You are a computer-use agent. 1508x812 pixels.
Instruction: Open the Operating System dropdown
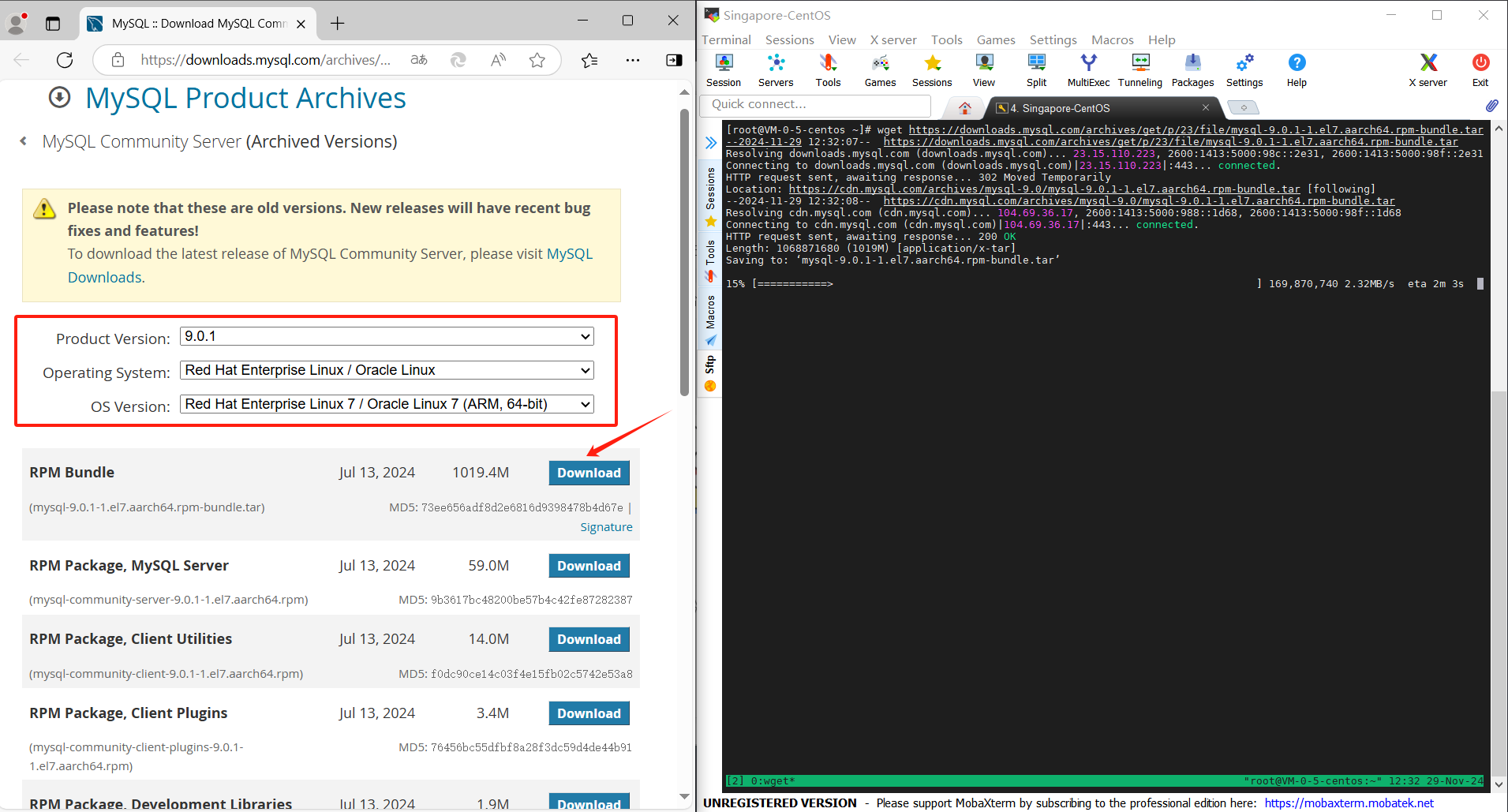click(x=387, y=370)
